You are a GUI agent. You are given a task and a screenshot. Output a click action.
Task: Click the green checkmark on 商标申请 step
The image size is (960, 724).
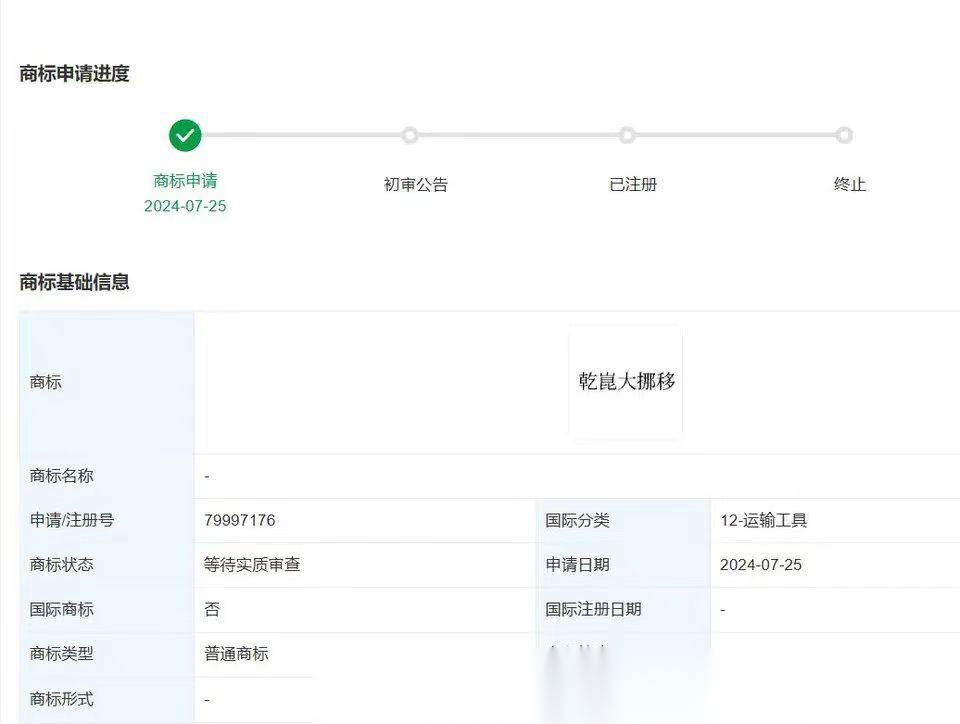pyautogui.click(x=185, y=135)
